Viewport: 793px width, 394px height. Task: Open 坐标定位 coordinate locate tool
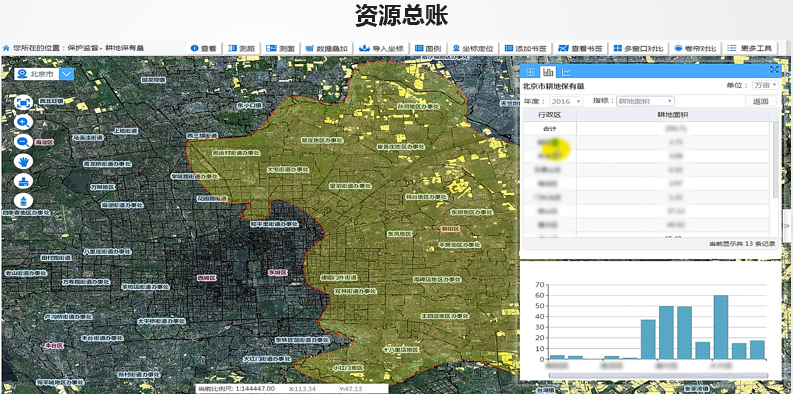point(472,49)
